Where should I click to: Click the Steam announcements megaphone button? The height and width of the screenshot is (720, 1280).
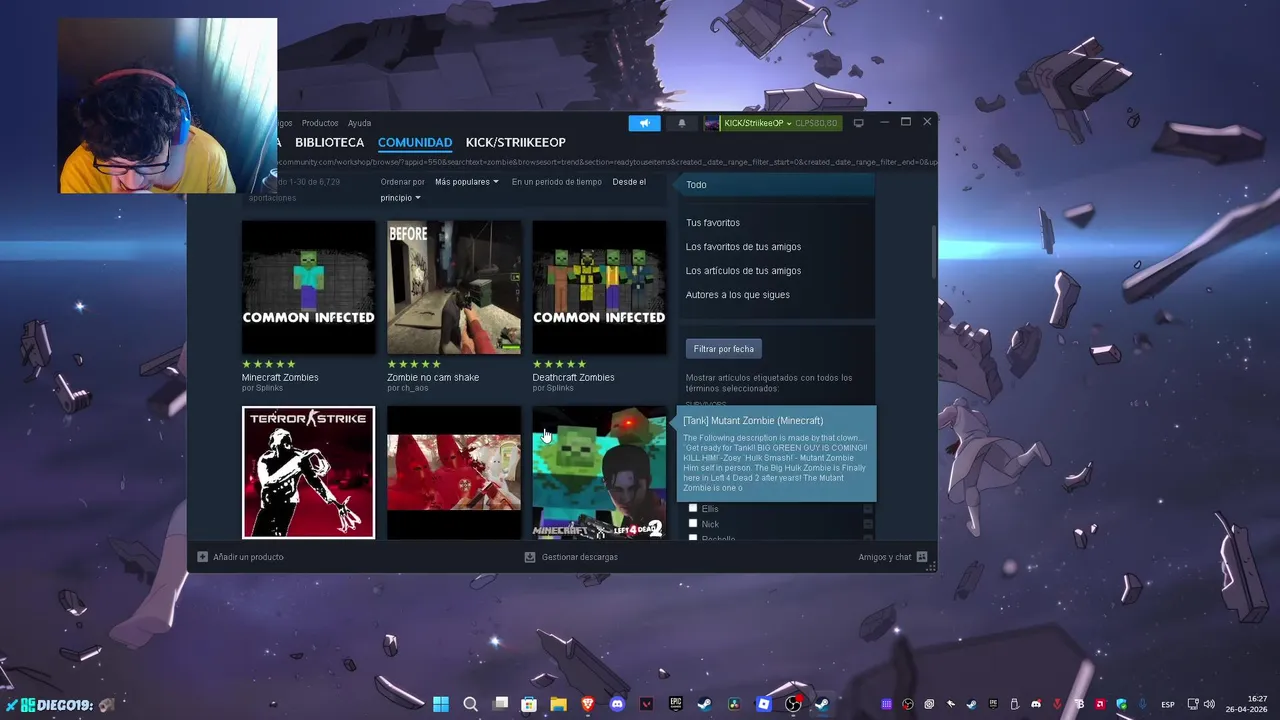[x=645, y=123]
